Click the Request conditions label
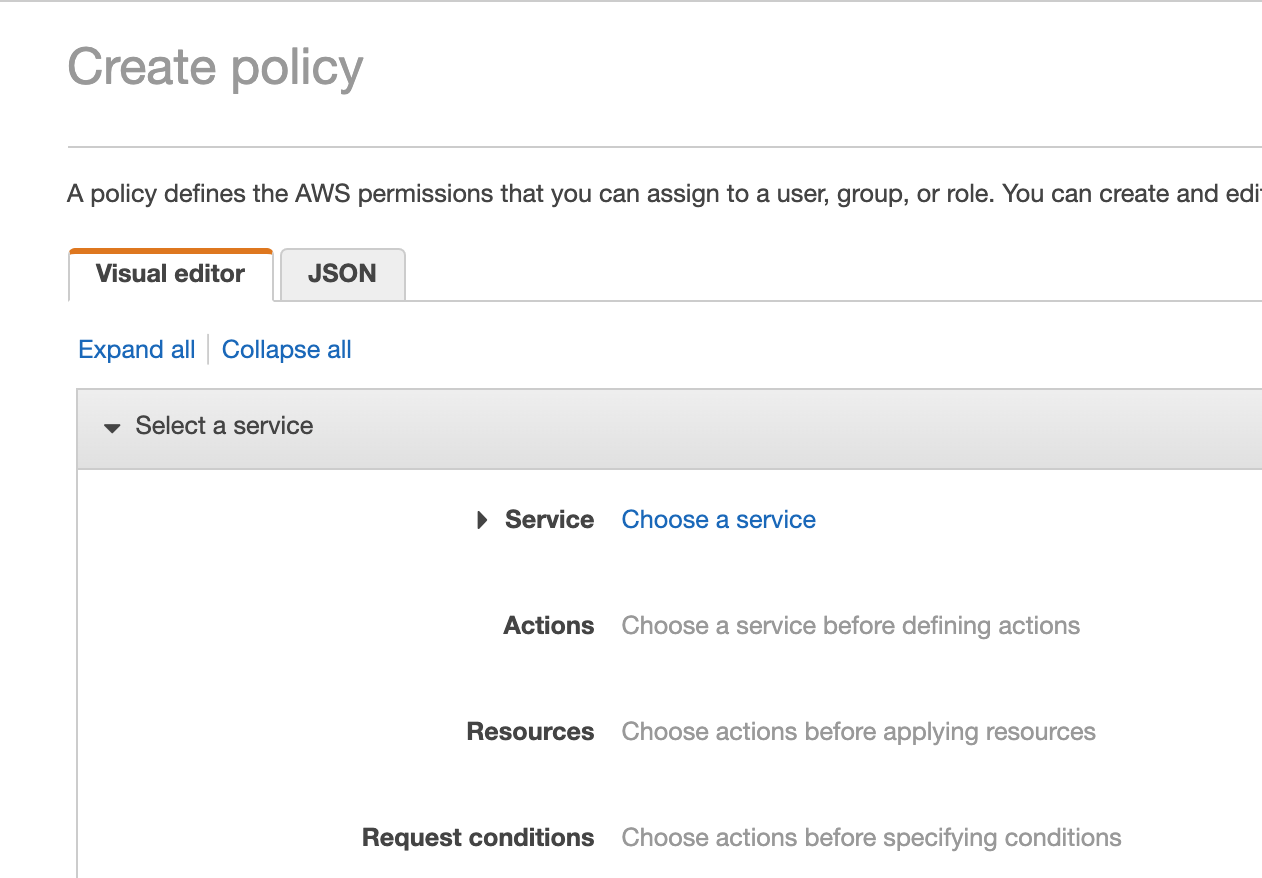 click(478, 838)
